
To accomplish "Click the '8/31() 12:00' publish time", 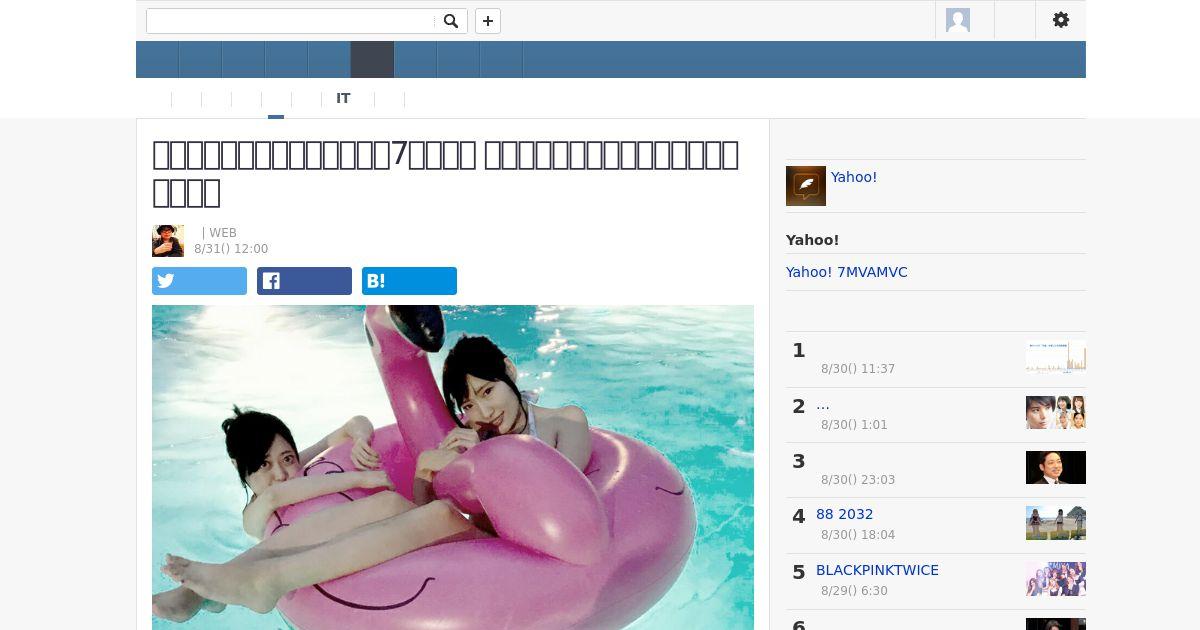I will (231, 249).
